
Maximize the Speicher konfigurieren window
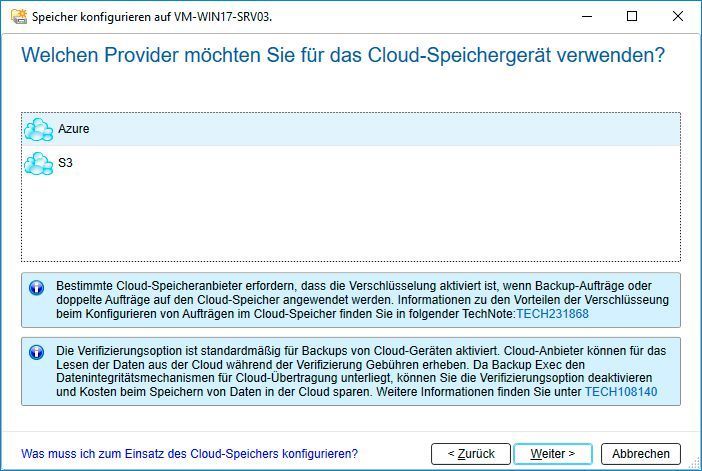click(632, 17)
